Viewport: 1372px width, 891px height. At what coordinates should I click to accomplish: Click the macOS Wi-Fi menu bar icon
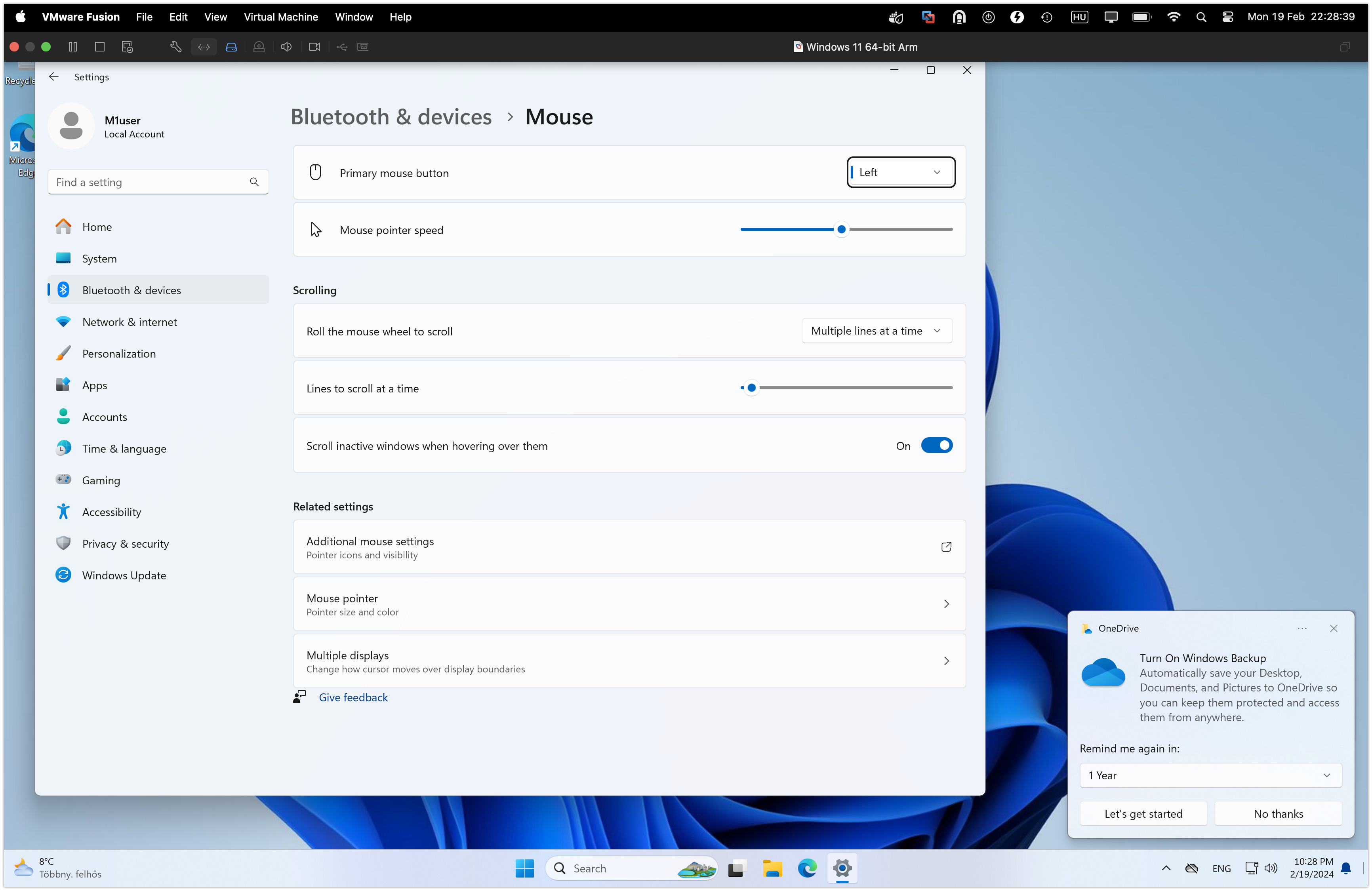(x=1173, y=17)
